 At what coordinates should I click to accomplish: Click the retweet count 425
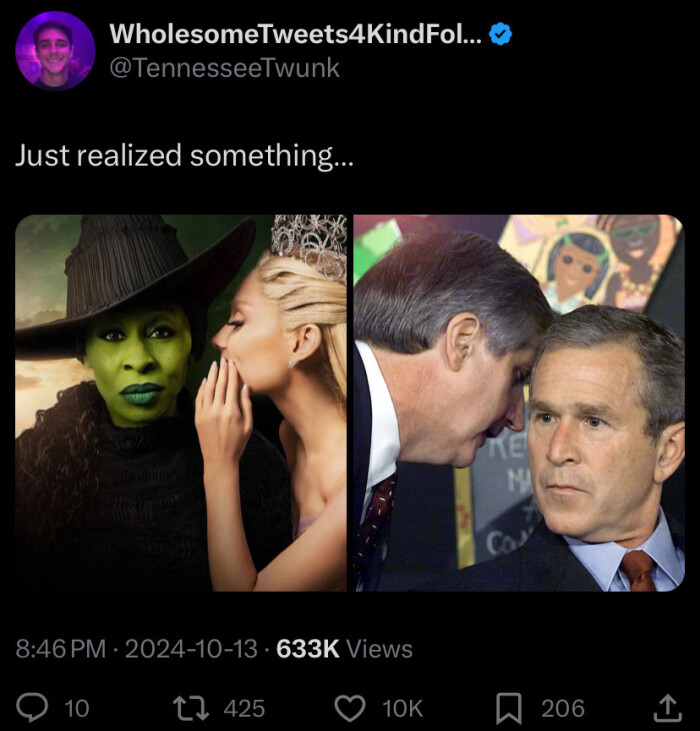pos(244,709)
